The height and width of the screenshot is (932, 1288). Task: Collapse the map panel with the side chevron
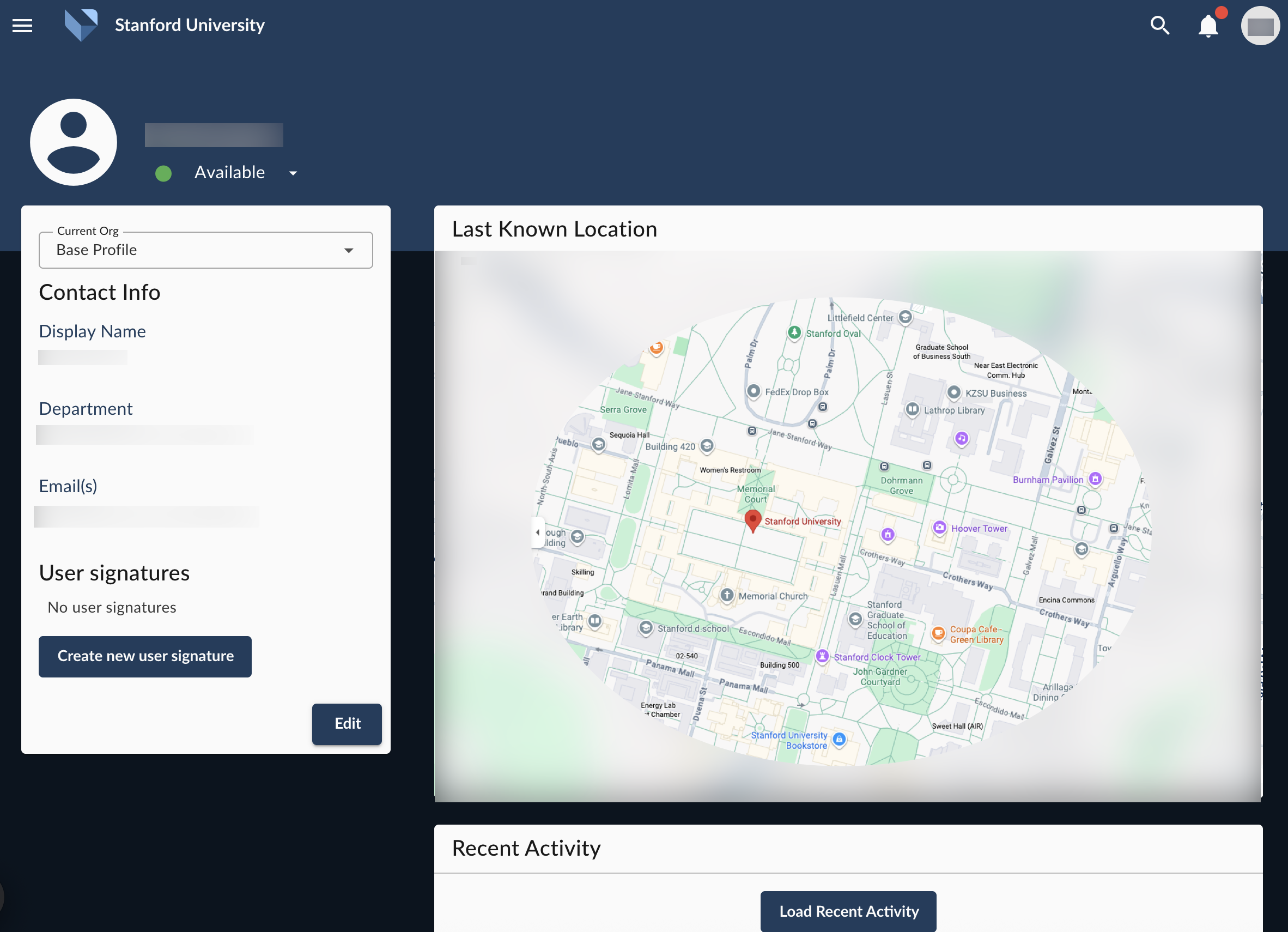(537, 532)
